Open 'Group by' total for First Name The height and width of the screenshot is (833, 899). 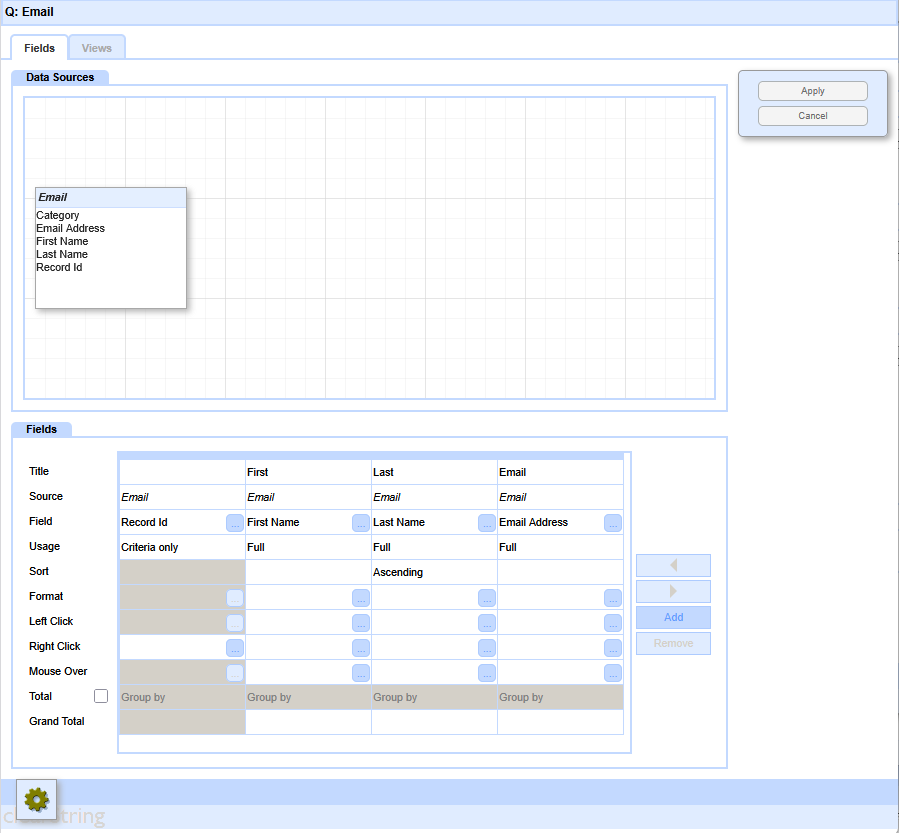(x=308, y=697)
